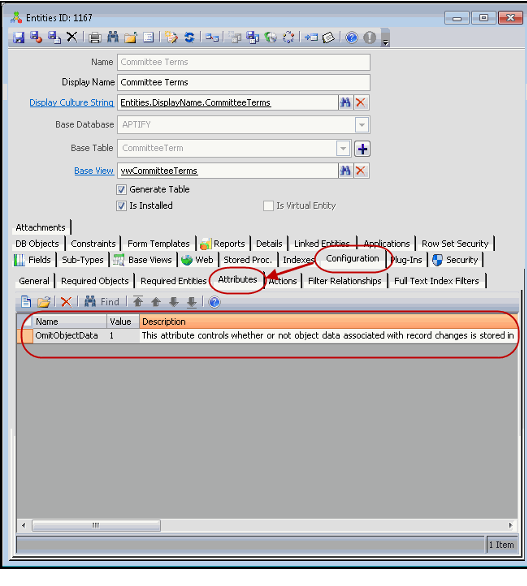Click the gray exclamation info icon
Image resolution: width=527 pixels, height=586 pixels.
[x=370, y=37]
